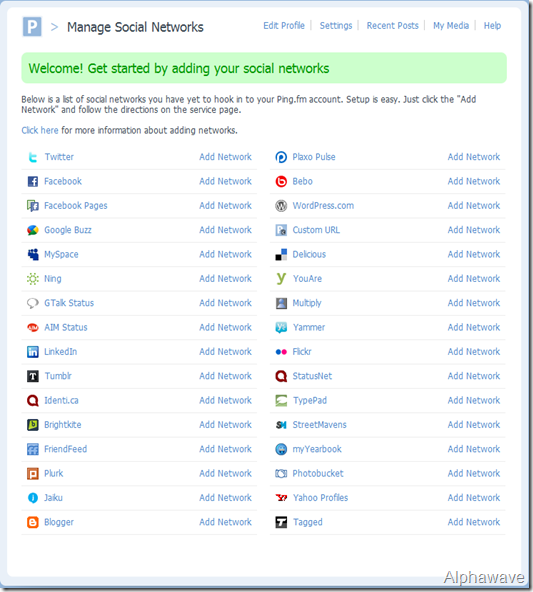Viewport: 533px width, 592px height.
Task: Click the Twitter bird icon
Action: [x=33, y=157]
